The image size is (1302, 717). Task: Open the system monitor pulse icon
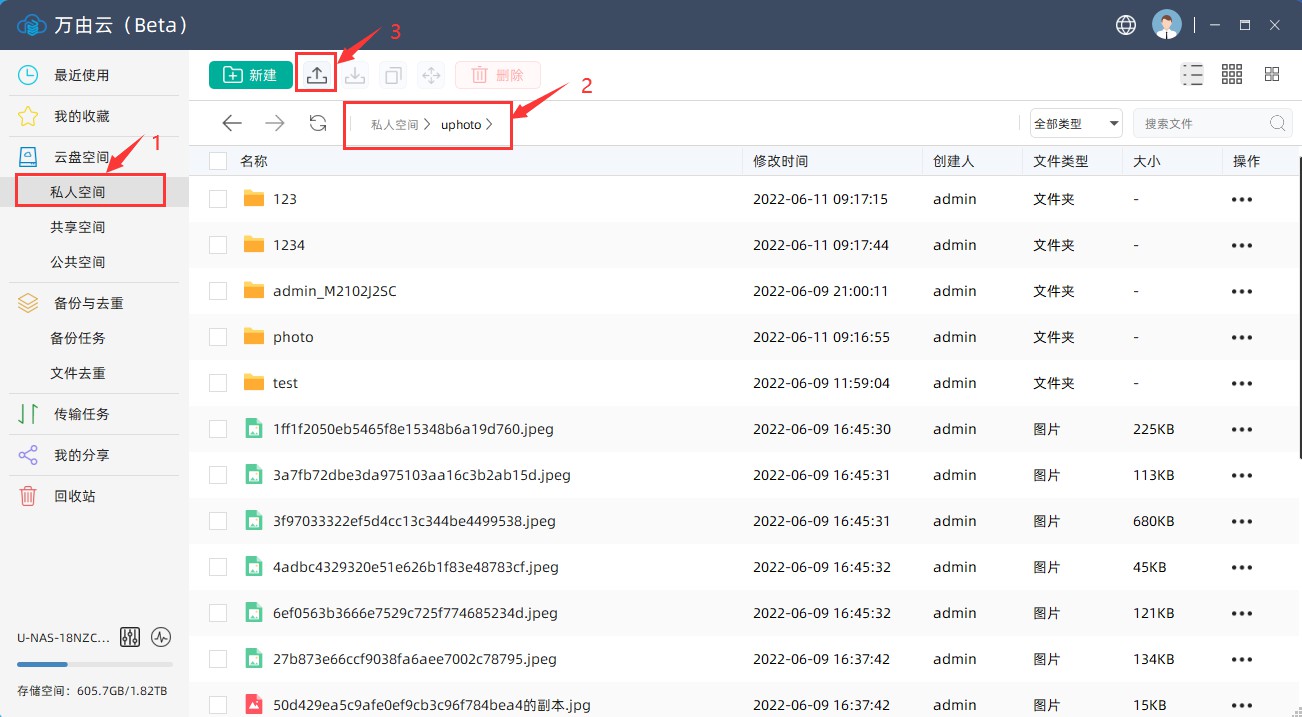click(161, 637)
